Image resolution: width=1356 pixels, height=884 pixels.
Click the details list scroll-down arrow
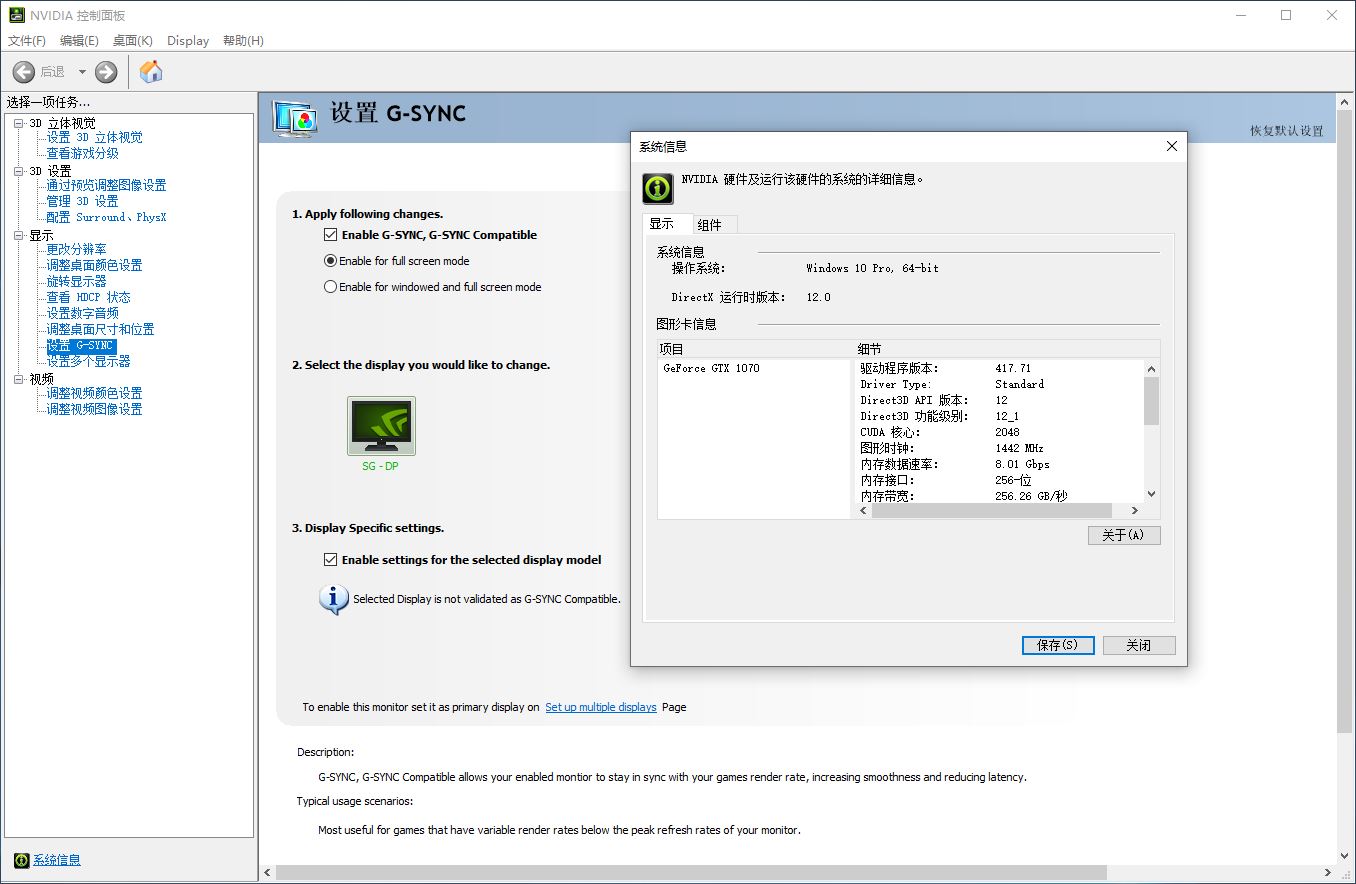point(1151,494)
